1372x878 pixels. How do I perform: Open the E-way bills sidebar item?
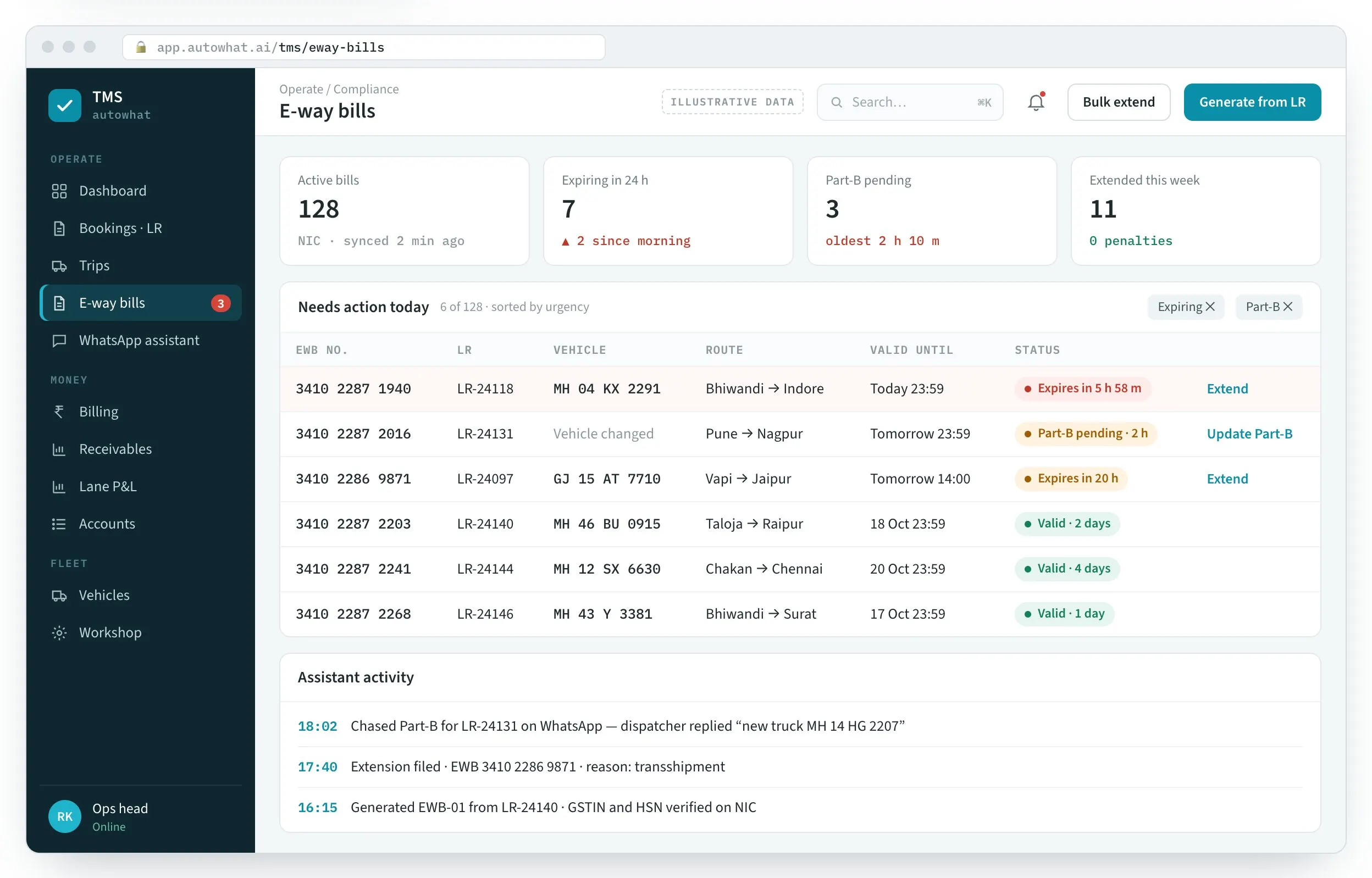click(x=141, y=303)
